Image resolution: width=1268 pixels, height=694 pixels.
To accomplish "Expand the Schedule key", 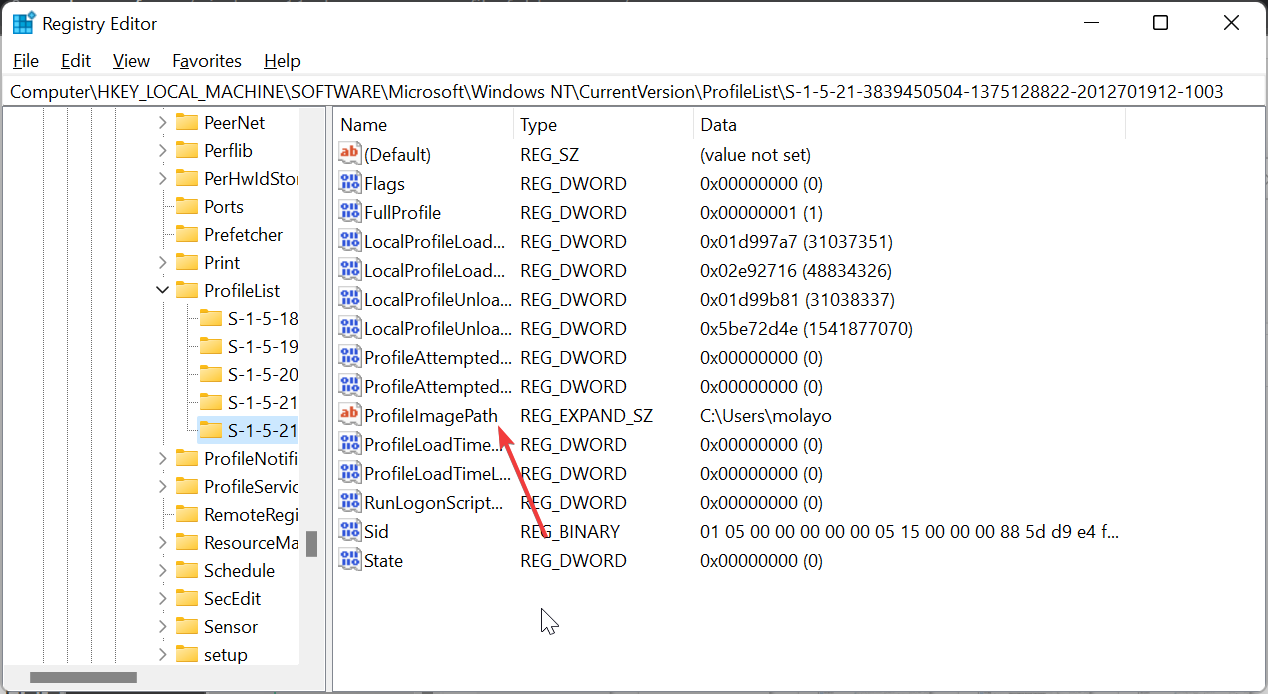I will point(162,570).
